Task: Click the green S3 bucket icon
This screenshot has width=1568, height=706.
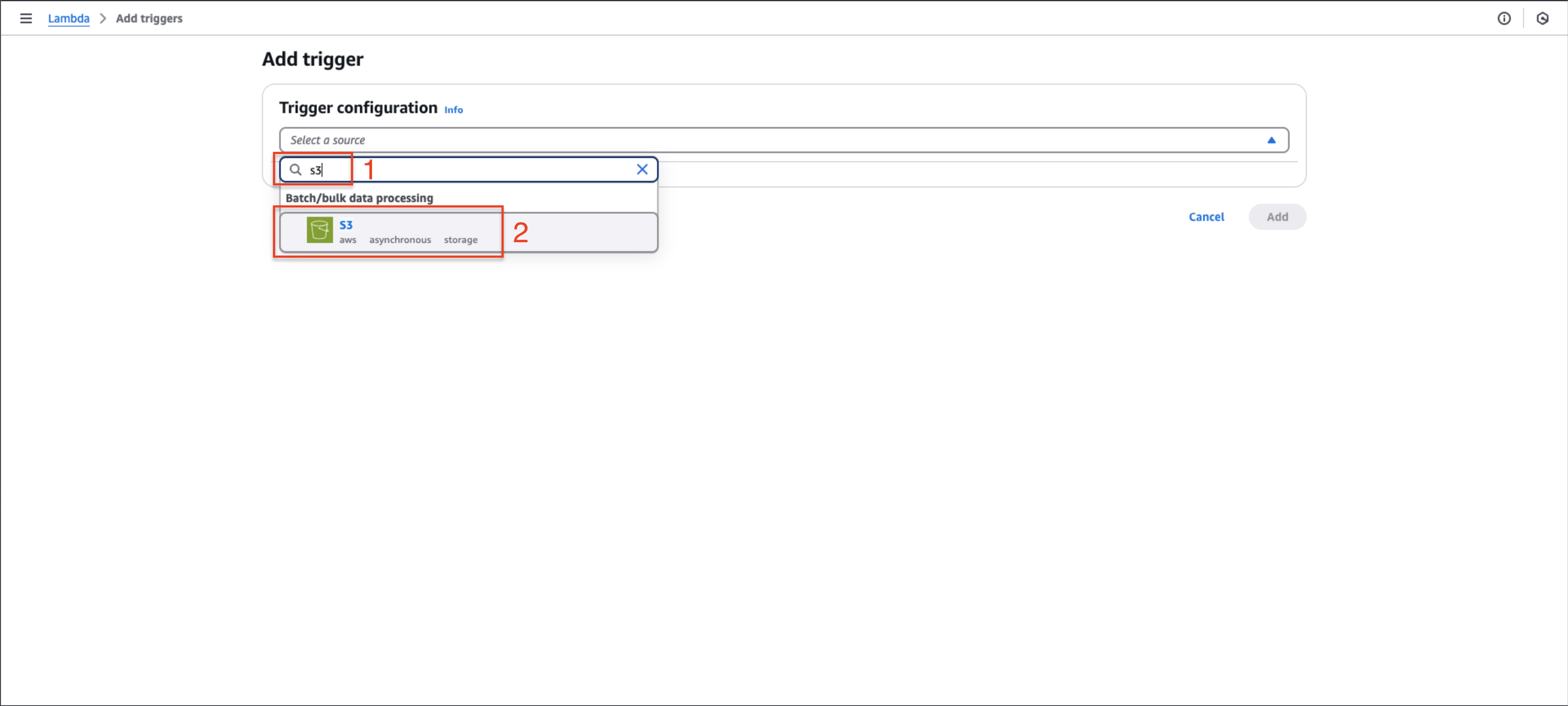Action: click(x=320, y=230)
